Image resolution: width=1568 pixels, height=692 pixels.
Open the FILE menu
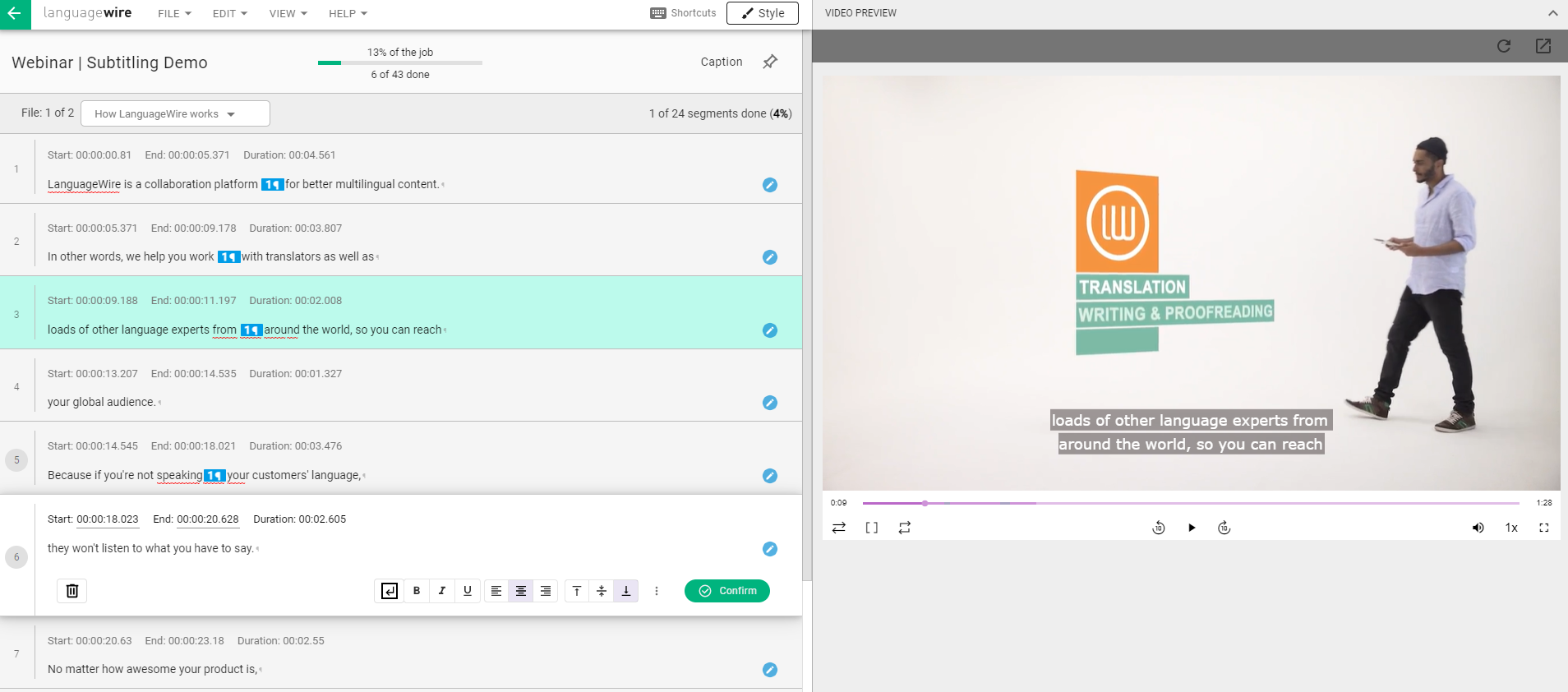pos(174,14)
